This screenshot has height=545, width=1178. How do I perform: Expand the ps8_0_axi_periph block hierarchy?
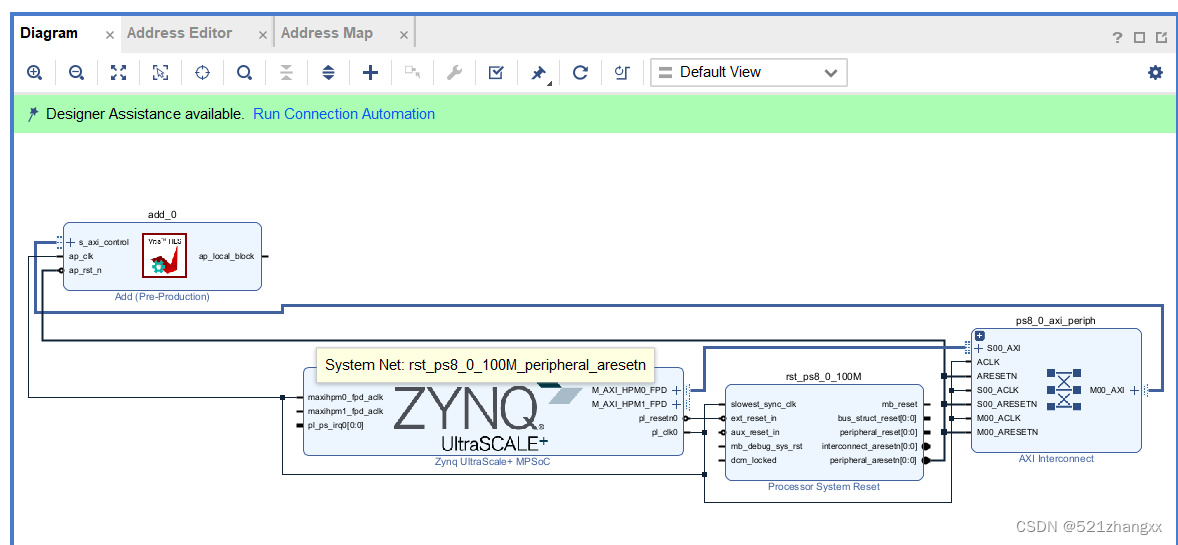980,336
